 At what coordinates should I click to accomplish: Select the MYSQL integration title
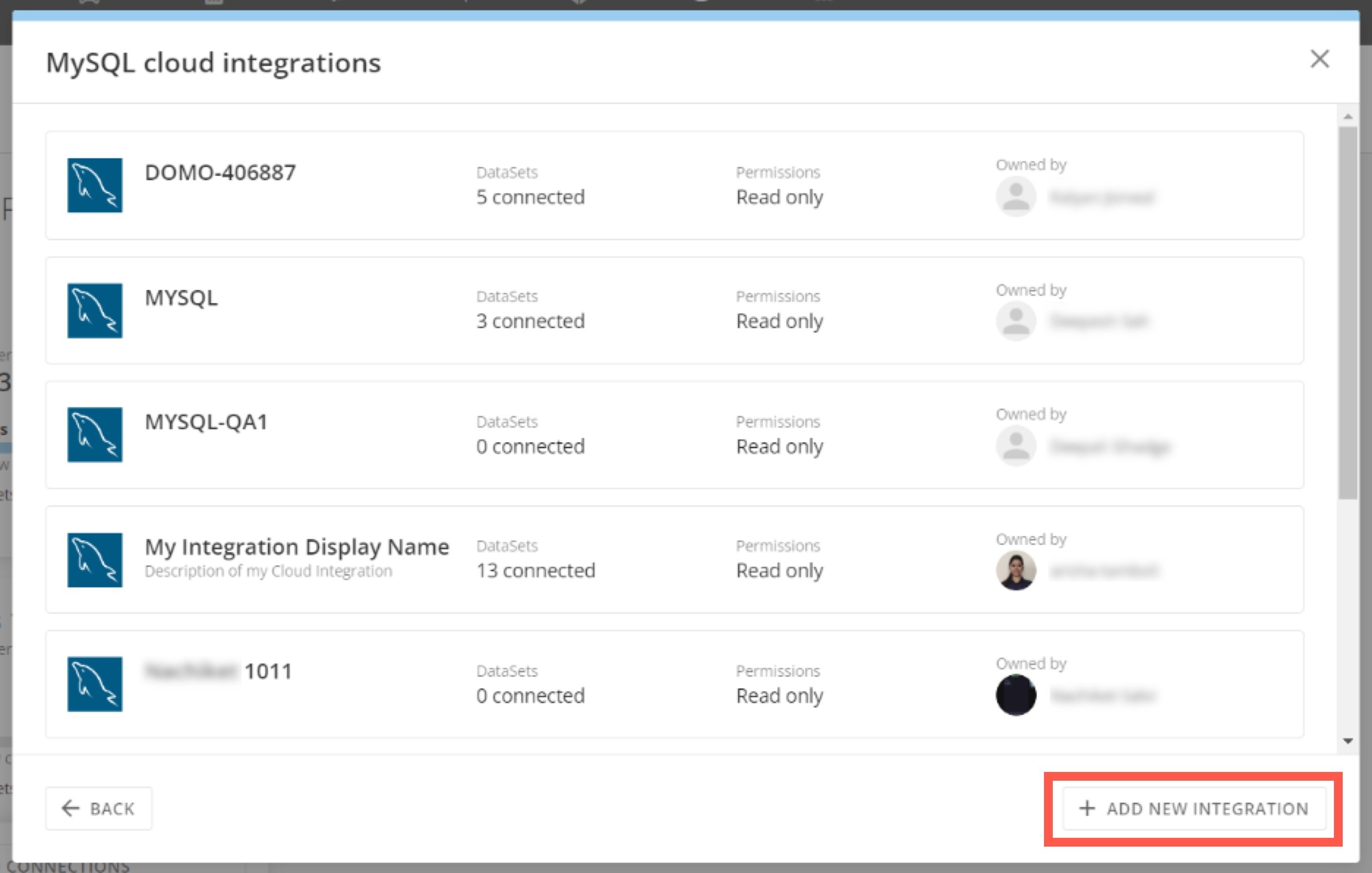point(181,297)
